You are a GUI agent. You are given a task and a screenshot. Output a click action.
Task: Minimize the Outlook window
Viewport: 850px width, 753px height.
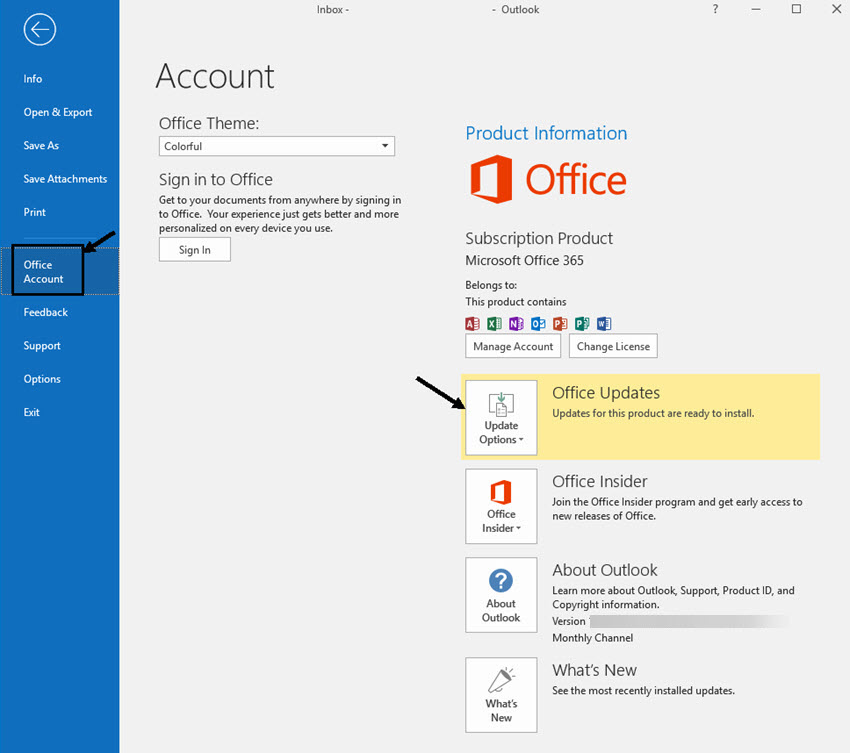point(756,9)
